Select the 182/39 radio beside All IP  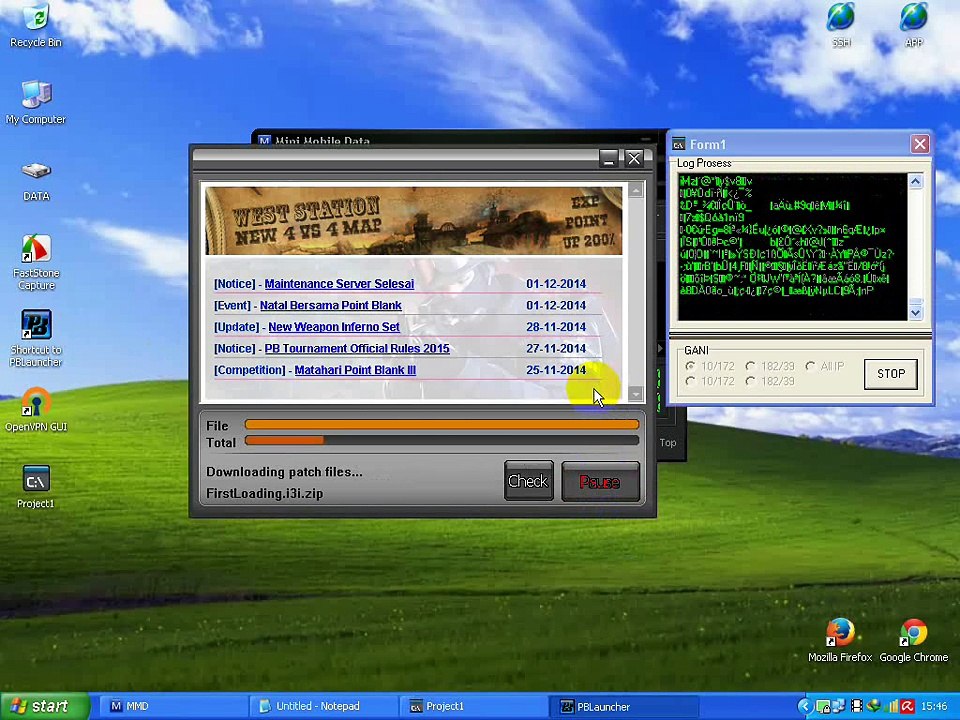pyautogui.click(x=751, y=366)
